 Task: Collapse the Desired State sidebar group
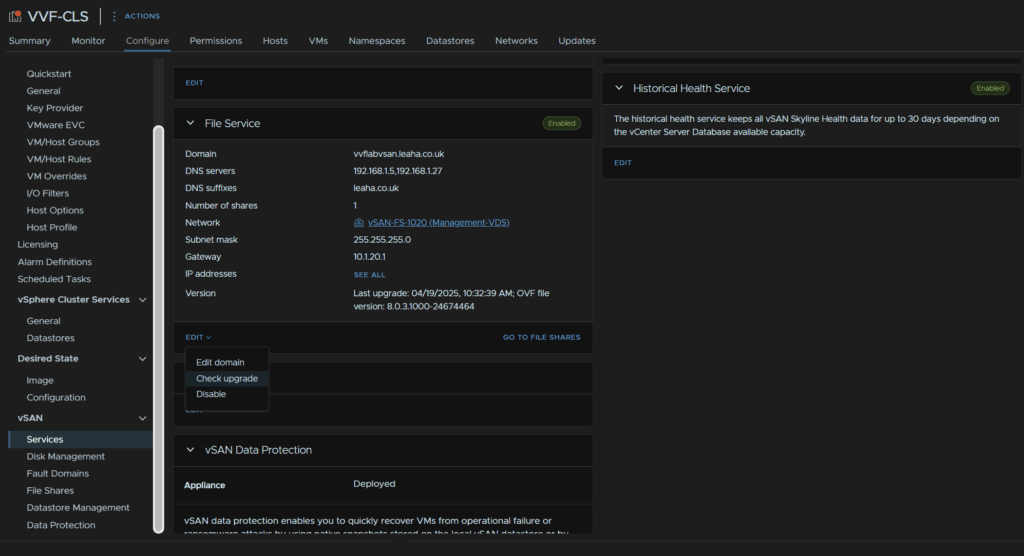(142, 359)
